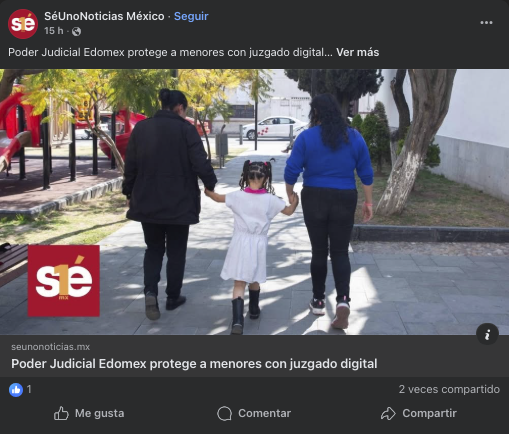The width and height of the screenshot is (509, 434).
Task: Open the seunonoticias.mx domain link
Action: (51, 347)
